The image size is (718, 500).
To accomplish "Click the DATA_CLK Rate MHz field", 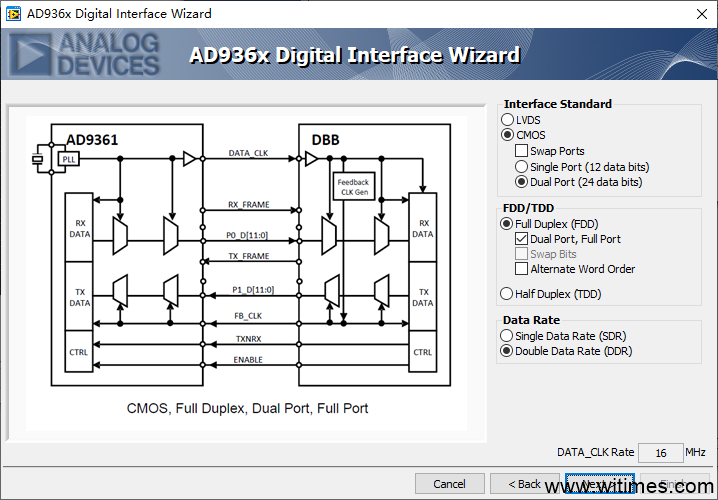I will point(660,453).
